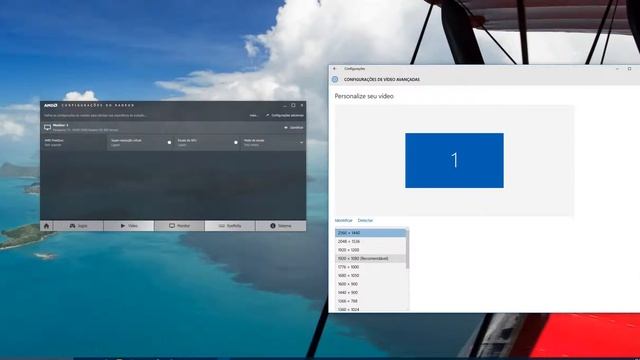The image size is (640, 360).
Task: Toggle Escala da GPU switch
Action: click(236, 142)
